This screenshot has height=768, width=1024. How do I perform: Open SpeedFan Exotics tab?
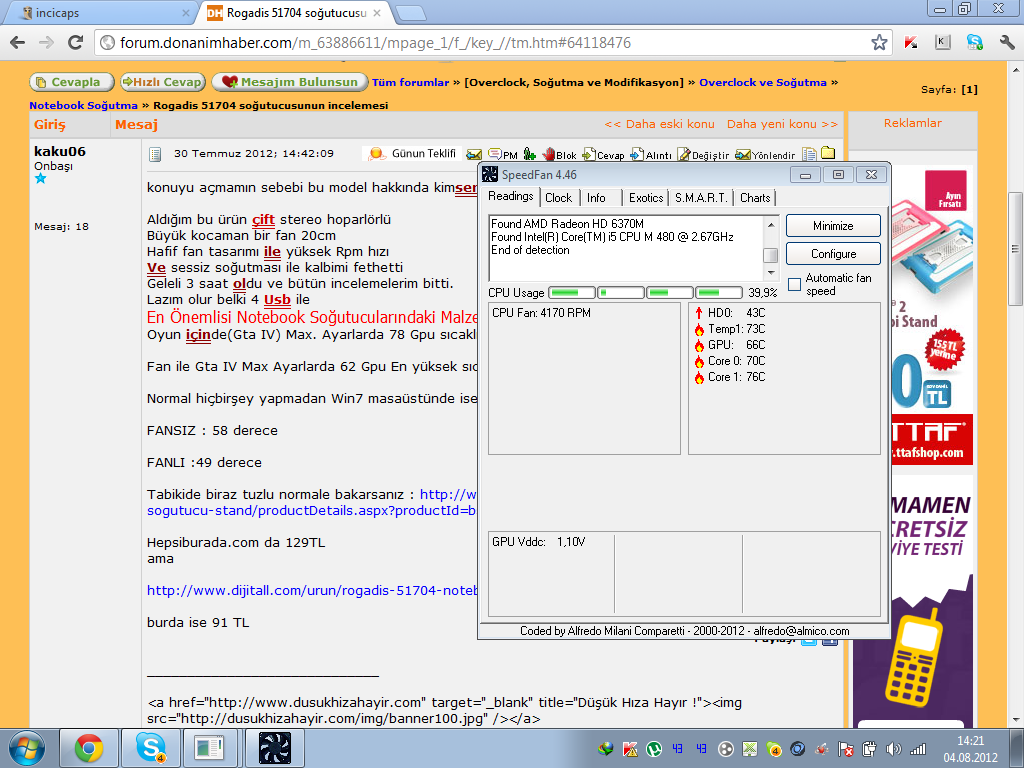click(646, 198)
